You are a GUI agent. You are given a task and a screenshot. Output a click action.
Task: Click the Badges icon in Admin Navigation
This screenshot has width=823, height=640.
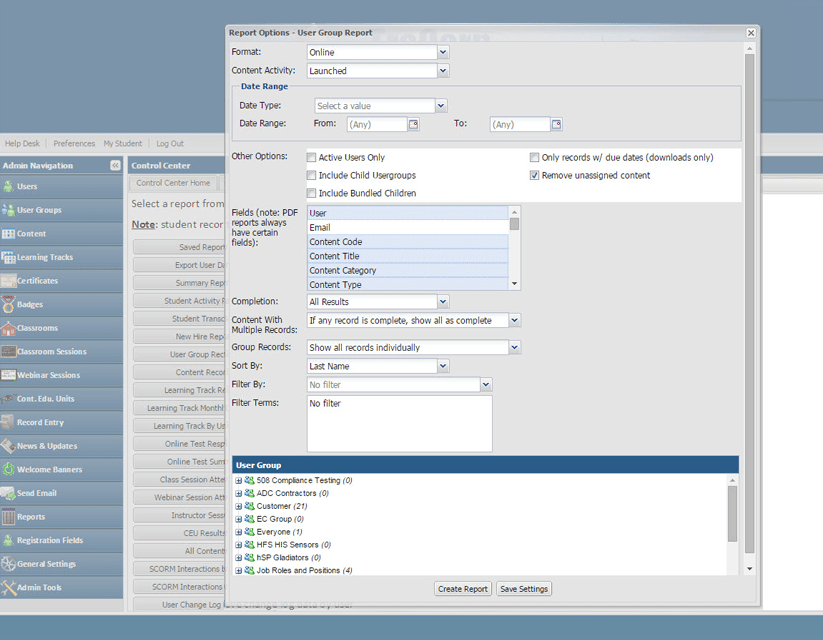[9, 305]
